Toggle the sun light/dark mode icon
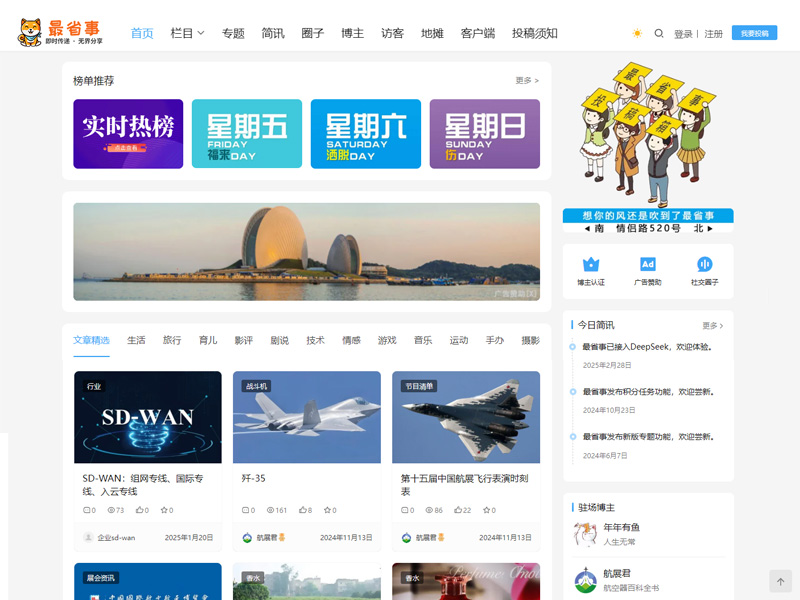This screenshot has height=600, width=800. coord(637,33)
